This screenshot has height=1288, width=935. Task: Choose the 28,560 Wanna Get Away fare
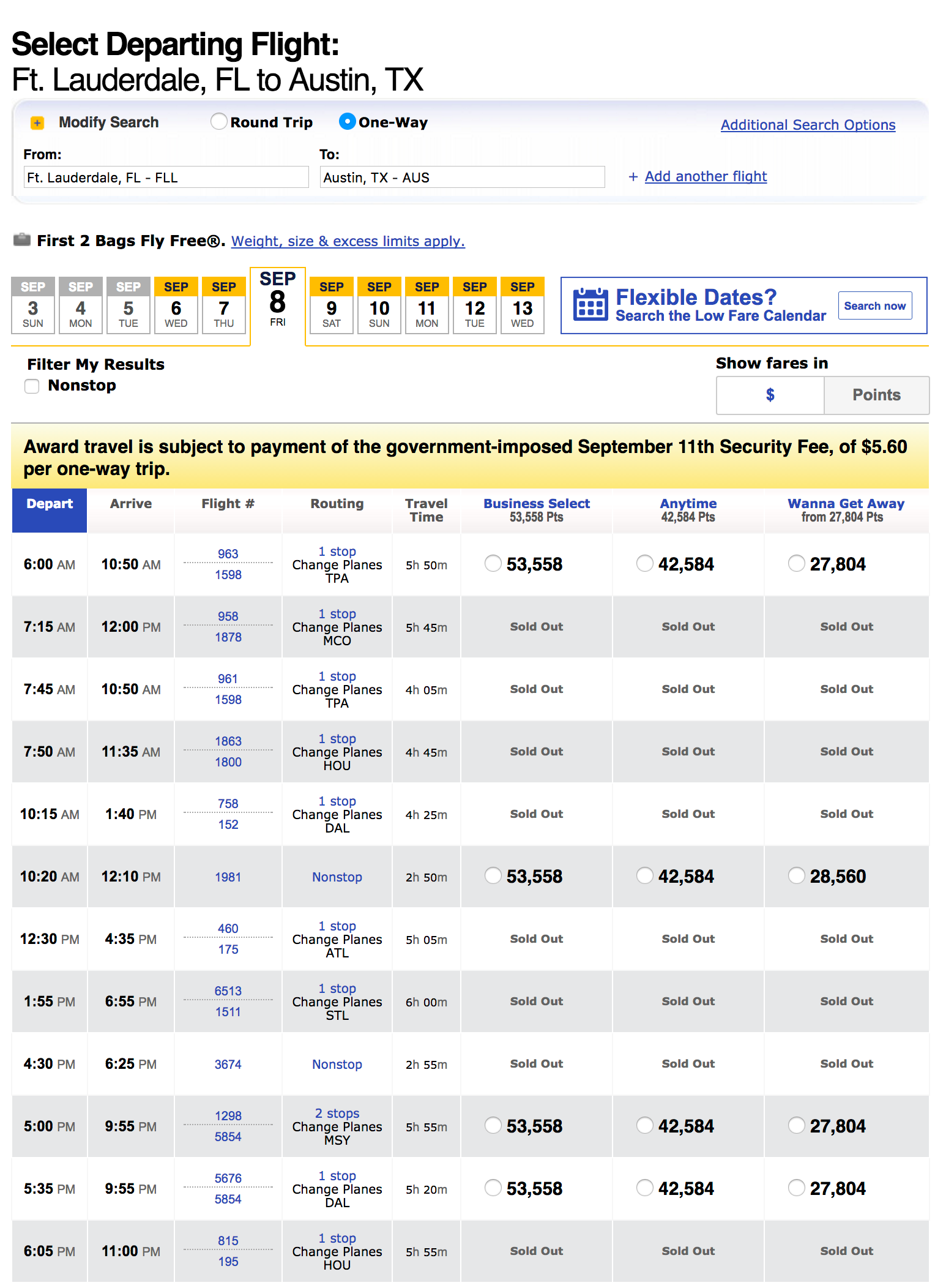click(x=796, y=876)
